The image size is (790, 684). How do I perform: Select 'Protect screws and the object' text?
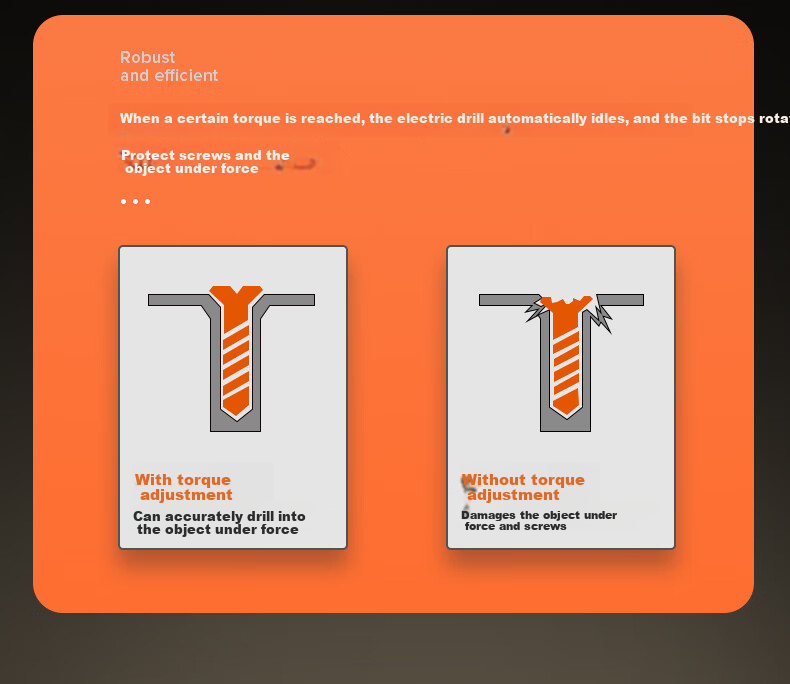[205, 162]
